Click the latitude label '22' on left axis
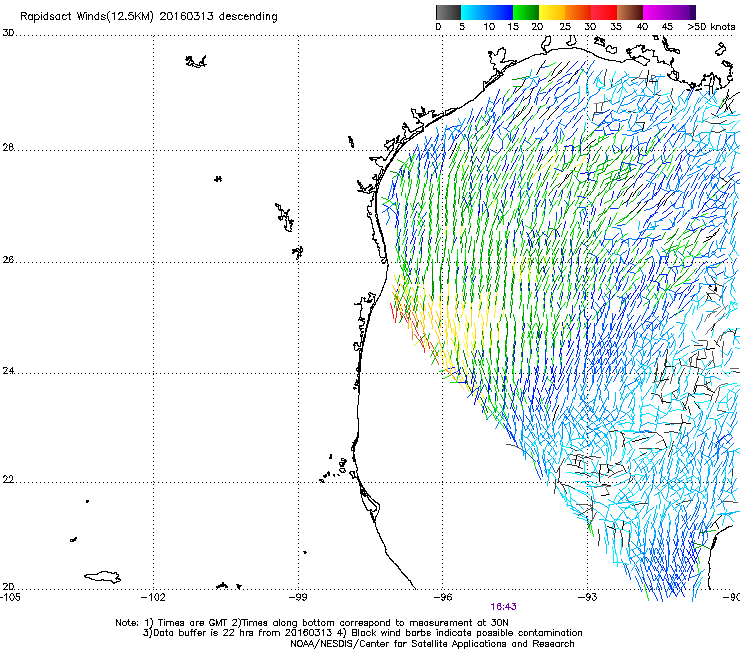The image size is (740, 650). click(x=8, y=479)
